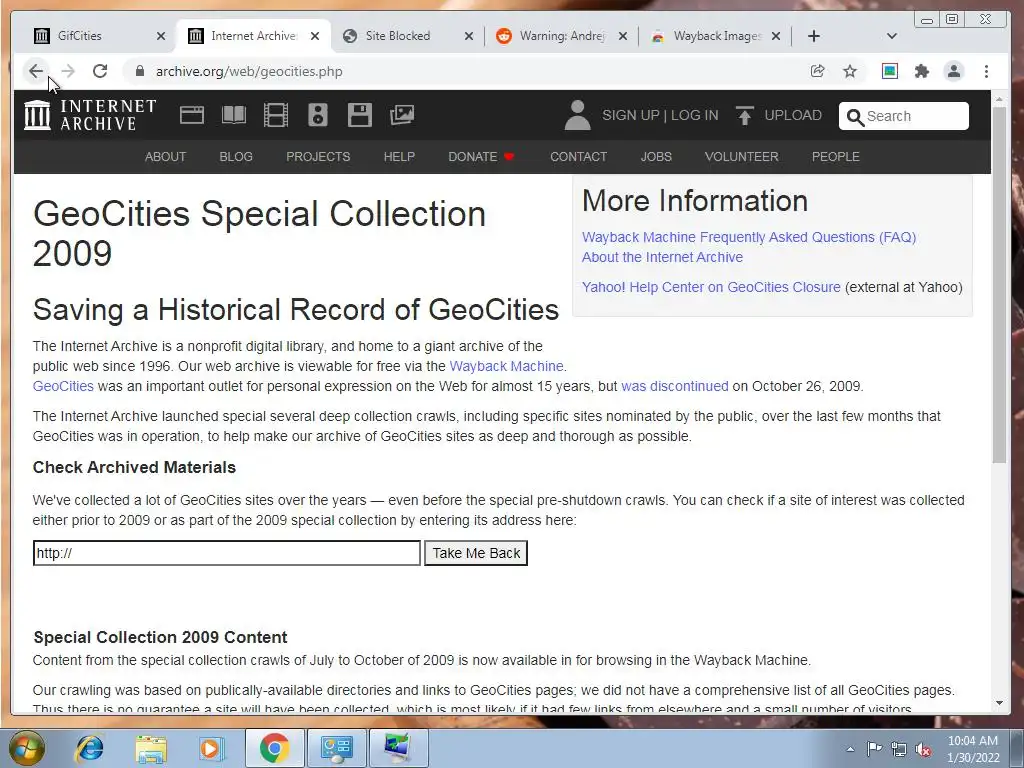The image size is (1024, 768).
Task: Open the PEOPLE menu item
Action: tap(835, 157)
